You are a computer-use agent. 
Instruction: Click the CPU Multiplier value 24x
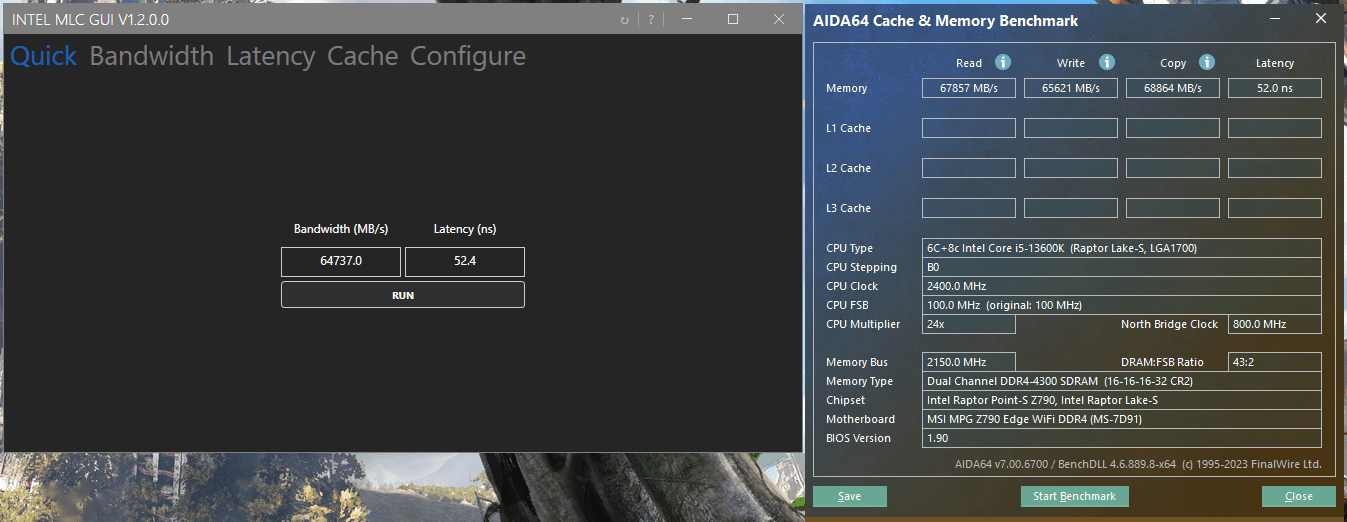point(969,324)
